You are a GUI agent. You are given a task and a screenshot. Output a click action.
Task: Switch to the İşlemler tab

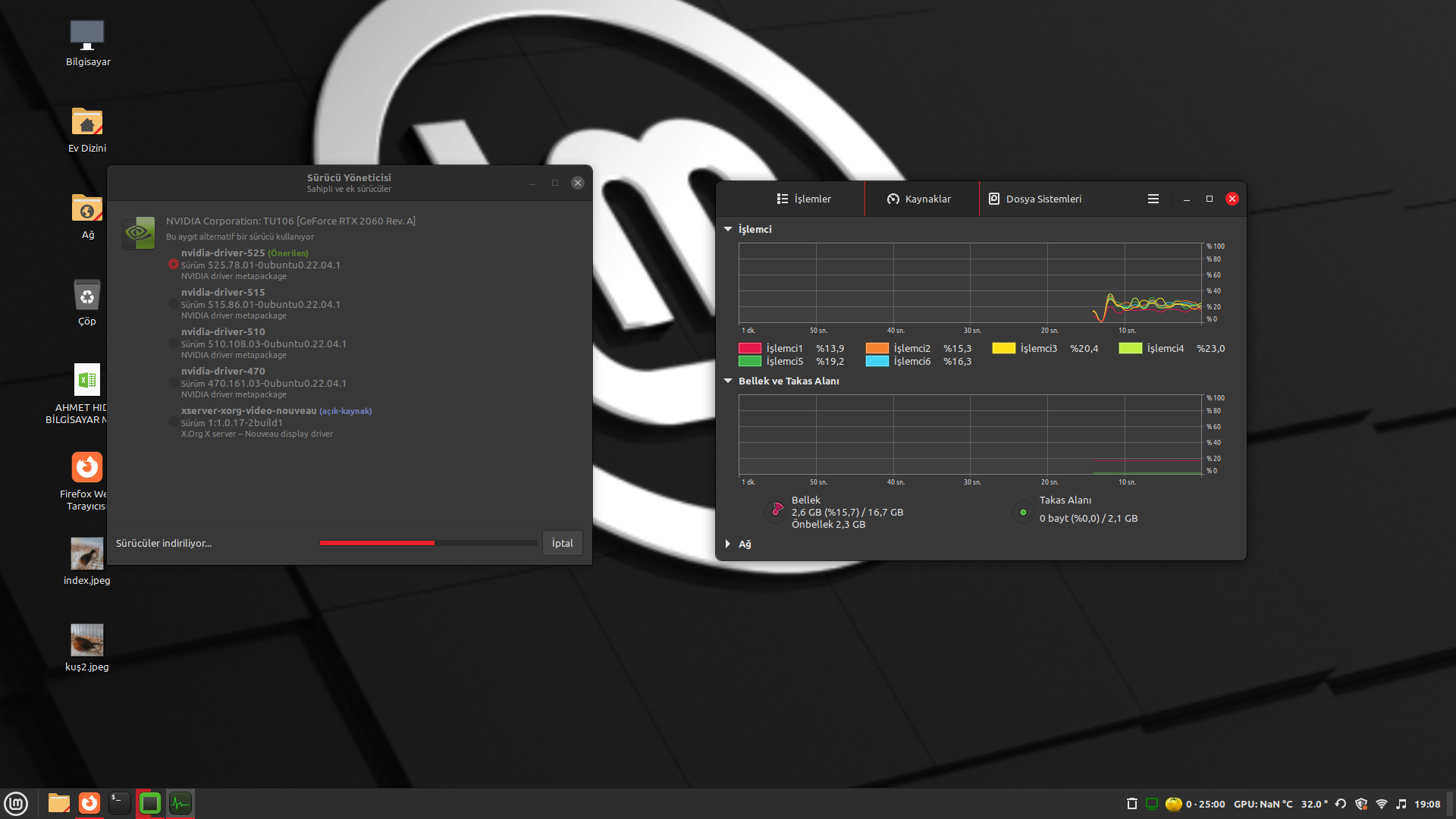804,199
